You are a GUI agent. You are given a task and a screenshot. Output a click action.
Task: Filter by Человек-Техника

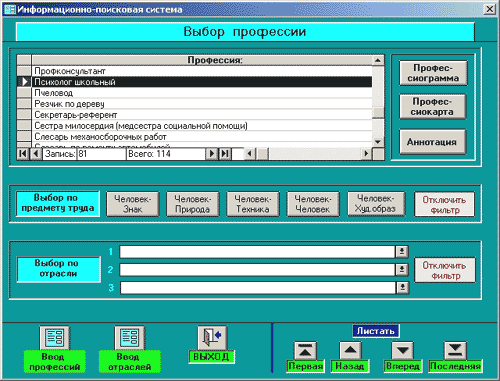point(253,204)
